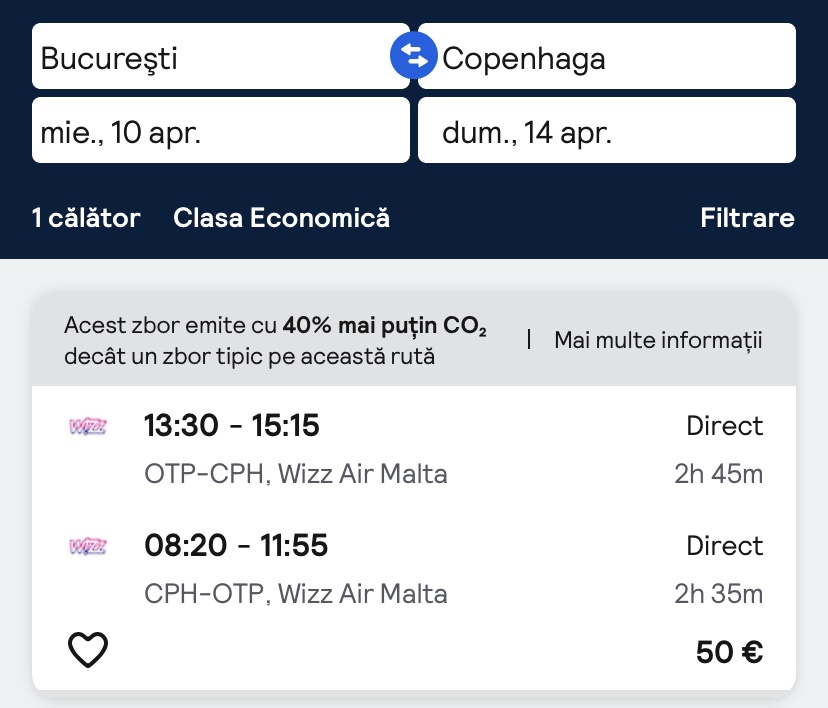Image resolution: width=828 pixels, height=708 pixels.
Task: Open Mai multe informații link
Action: (658, 340)
